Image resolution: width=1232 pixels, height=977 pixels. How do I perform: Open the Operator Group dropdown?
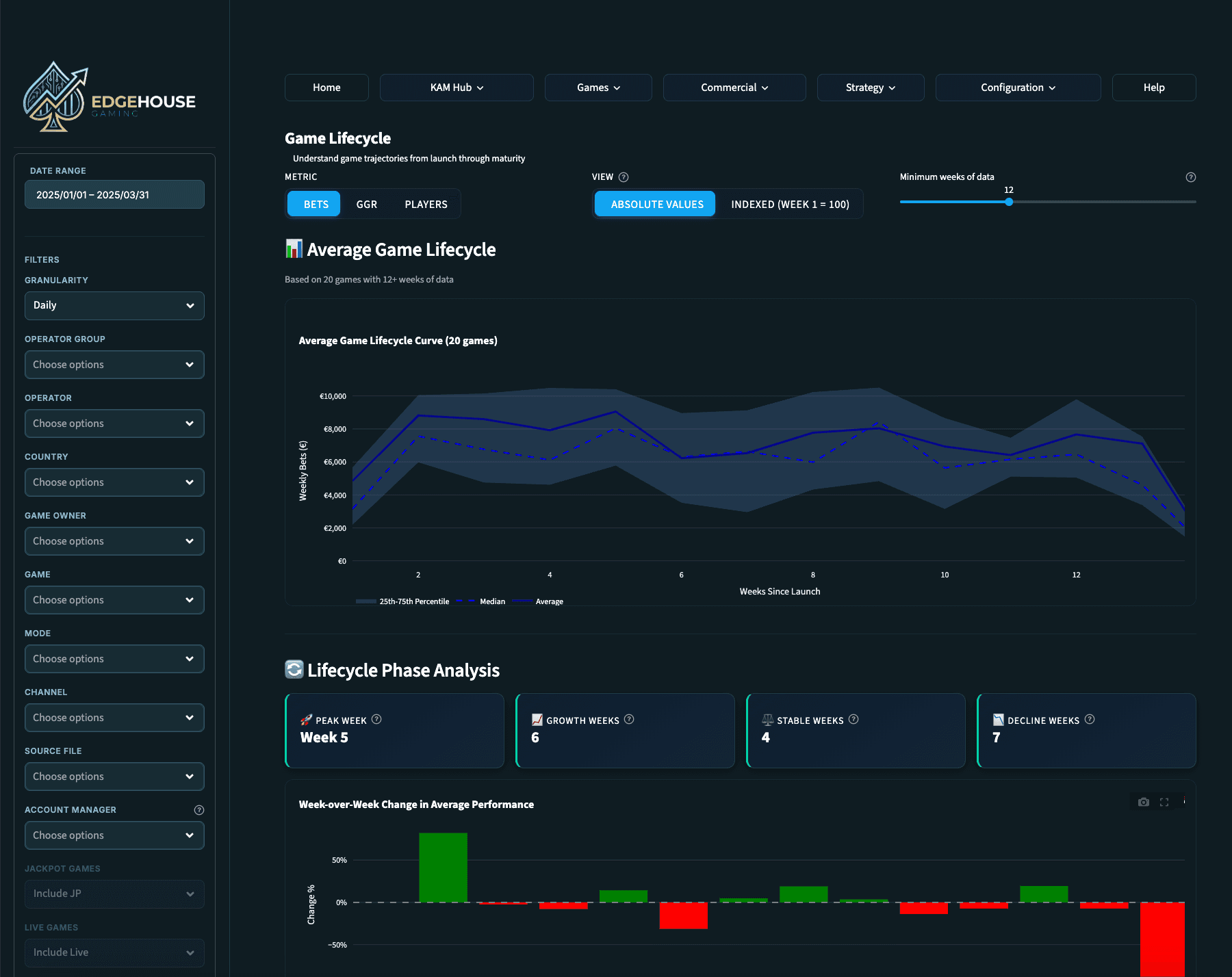point(114,365)
